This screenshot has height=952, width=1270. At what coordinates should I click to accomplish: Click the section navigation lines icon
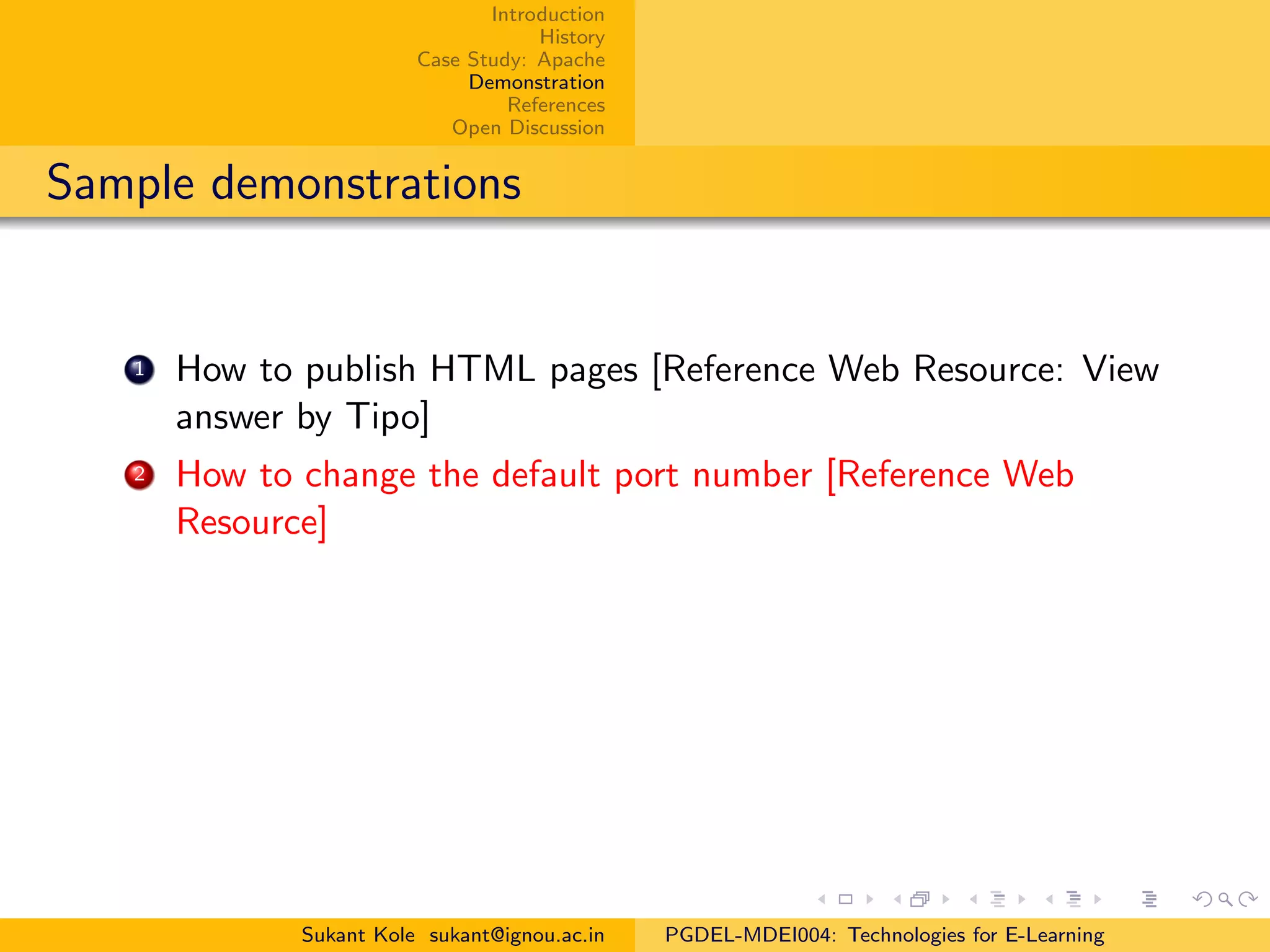[x=1073, y=899]
